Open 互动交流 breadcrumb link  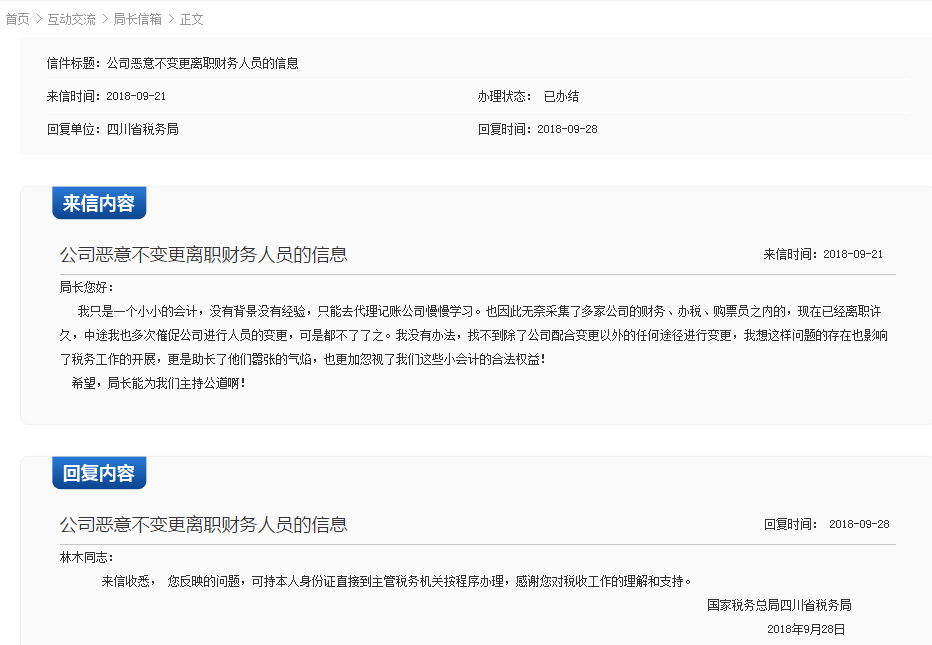pyautogui.click(x=71, y=20)
